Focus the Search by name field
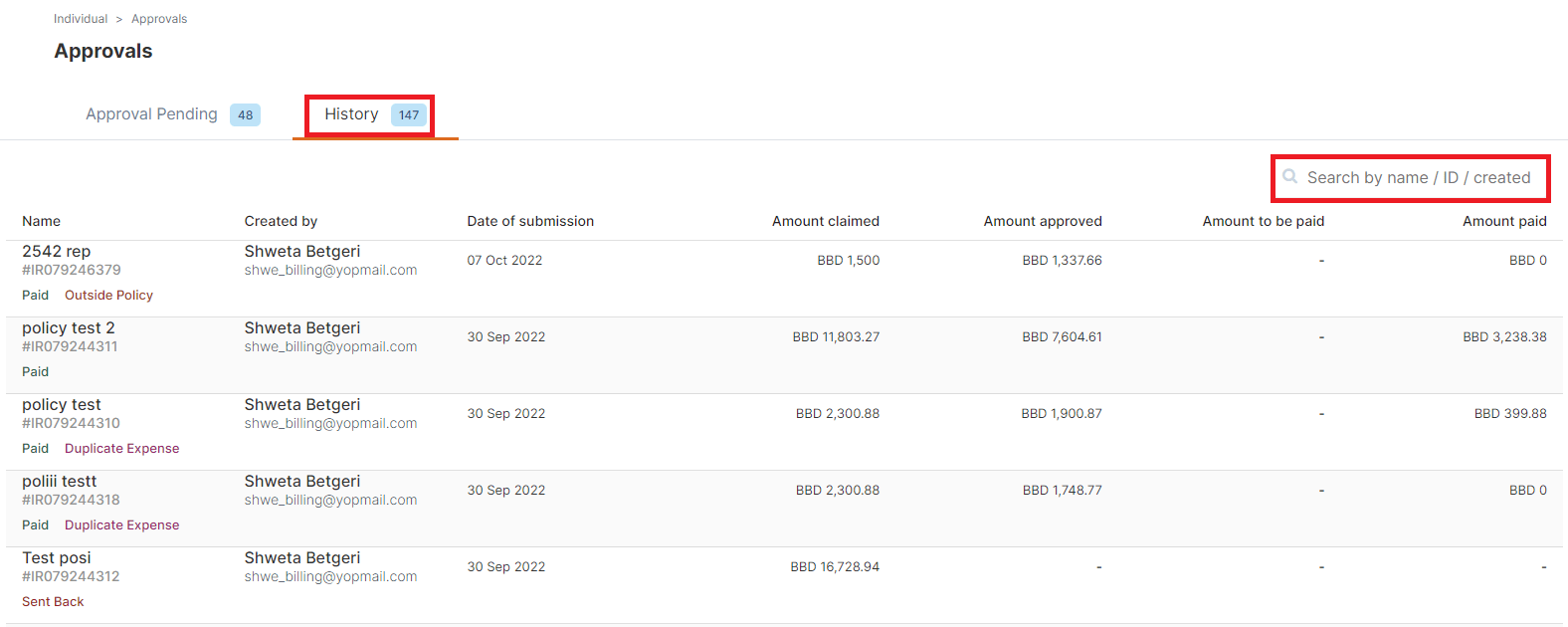1568x627 pixels. (x=1411, y=178)
